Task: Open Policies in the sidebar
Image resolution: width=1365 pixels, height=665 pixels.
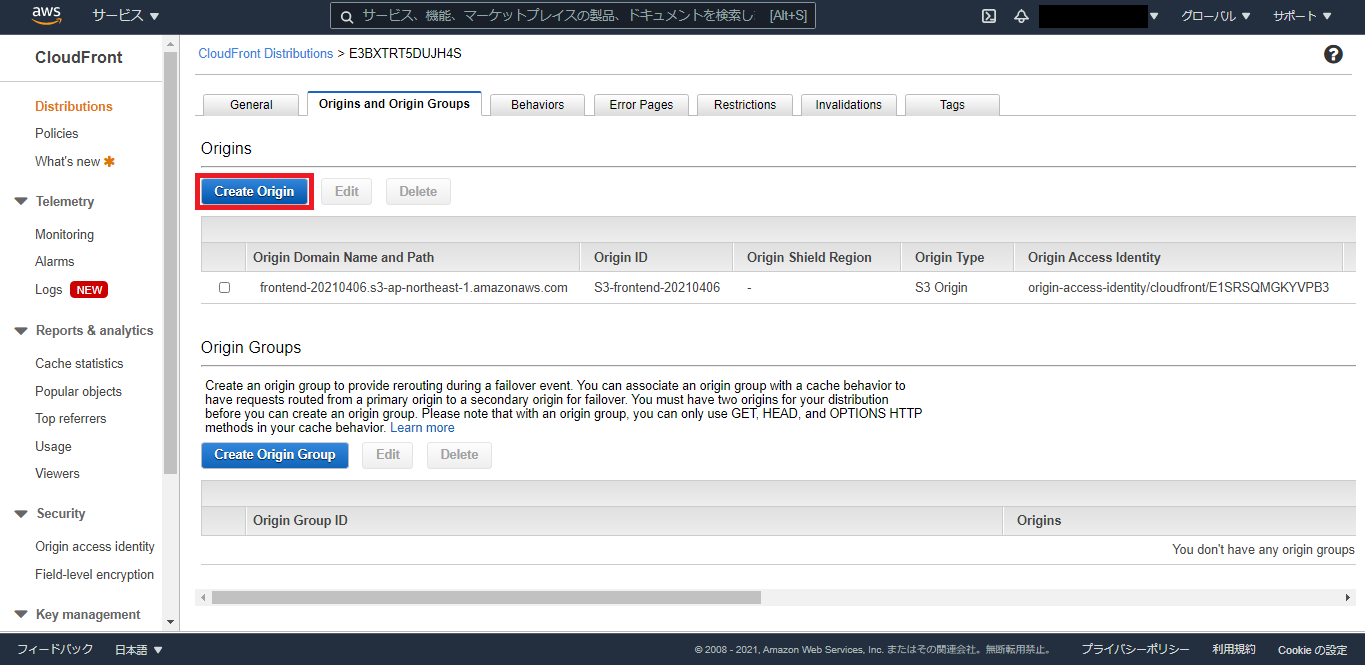Action: (57, 134)
